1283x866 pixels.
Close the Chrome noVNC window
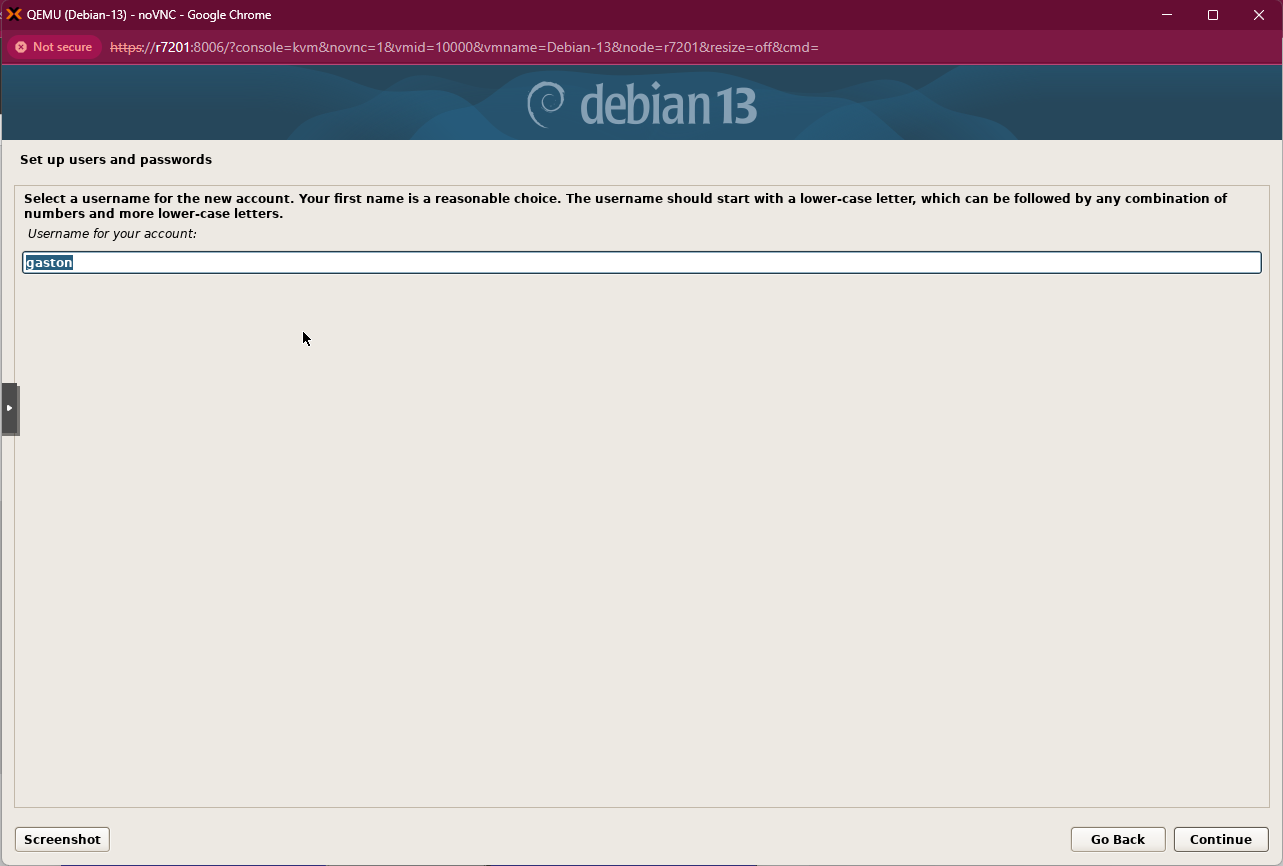pos(1258,15)
